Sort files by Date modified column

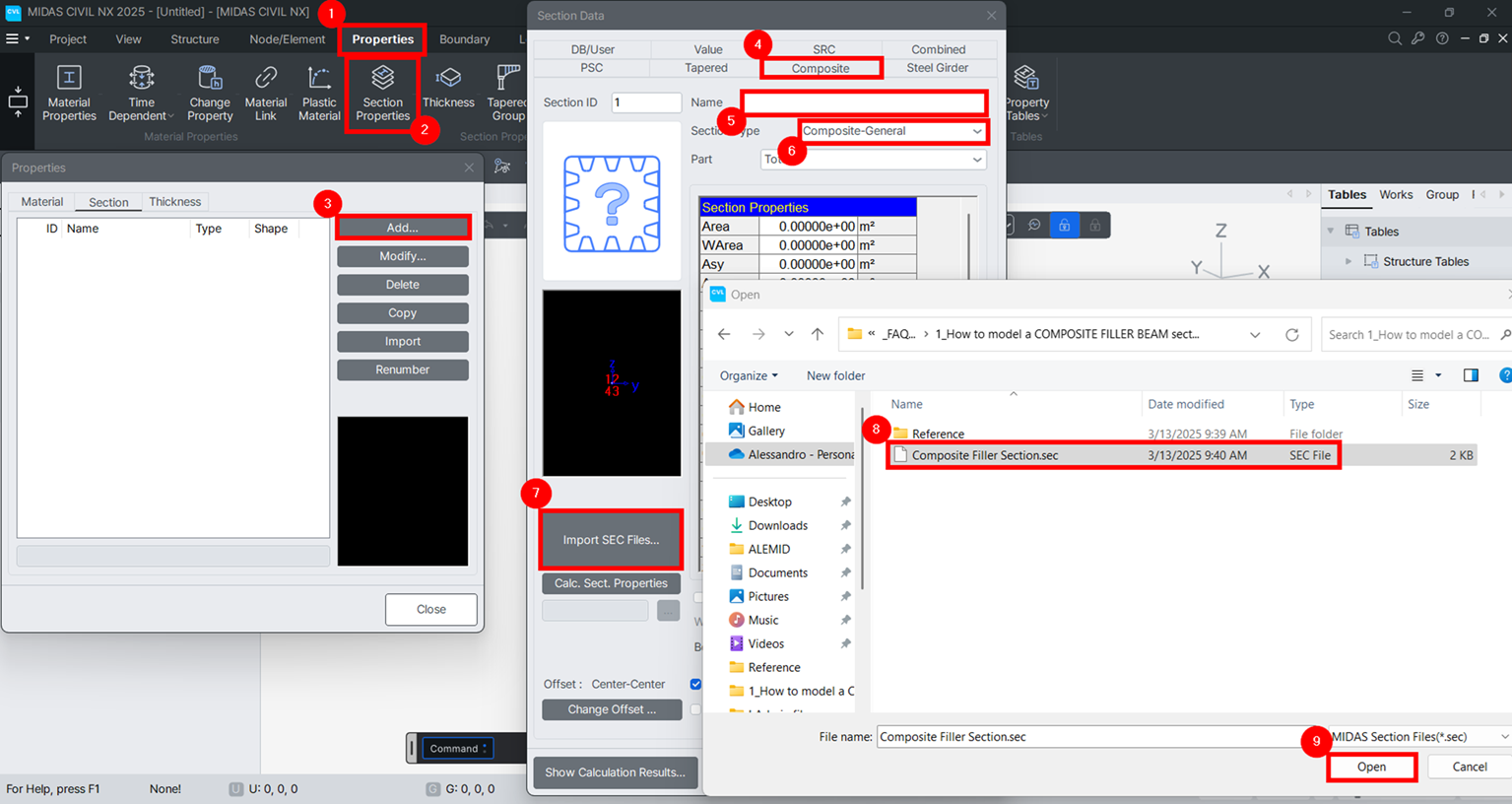(1186, 404)
